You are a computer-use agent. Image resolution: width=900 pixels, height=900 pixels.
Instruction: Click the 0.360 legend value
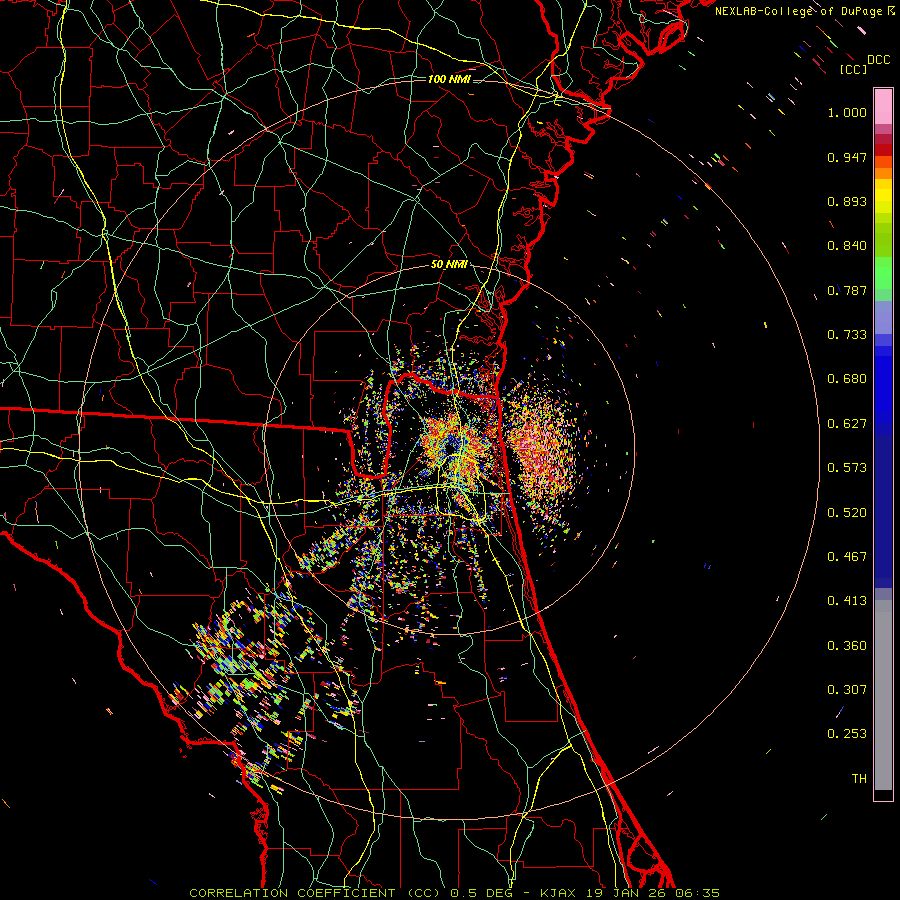[847, 646]
